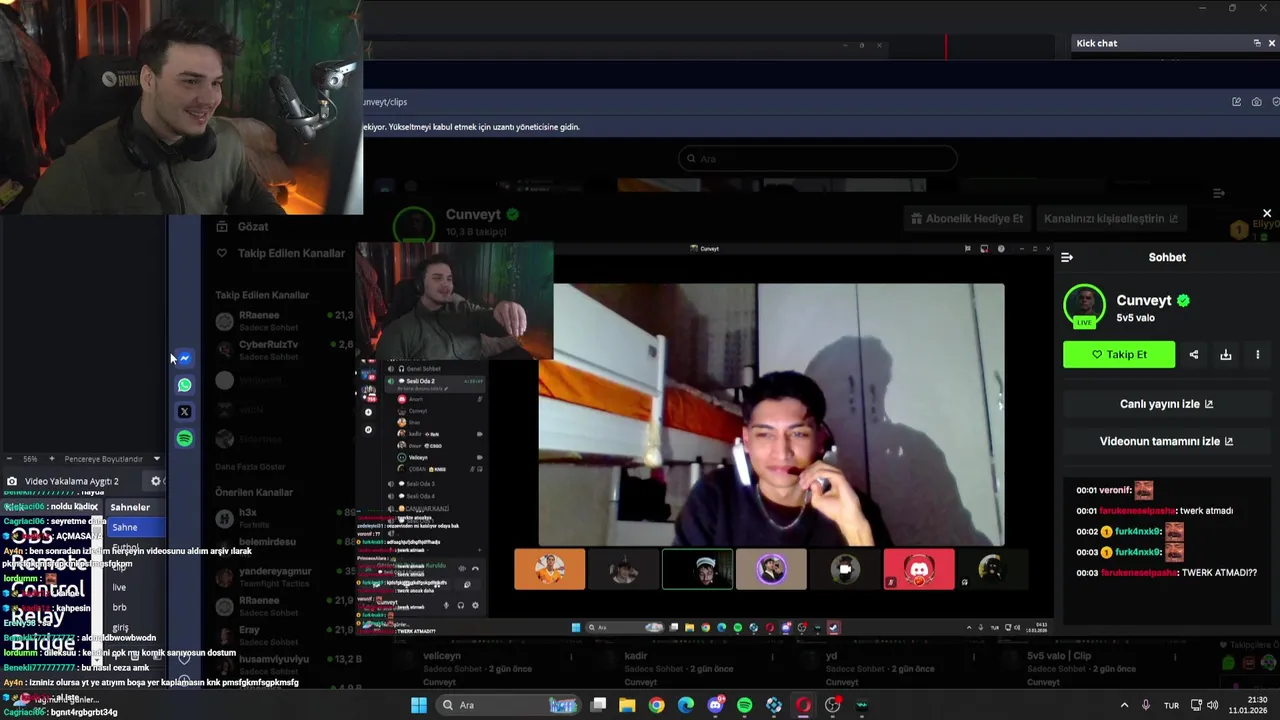1280x720 pixels.
Task: Click the Cunveyt channel name in the clip panel
Action: pyautogui.click(x=1143, y=300)
